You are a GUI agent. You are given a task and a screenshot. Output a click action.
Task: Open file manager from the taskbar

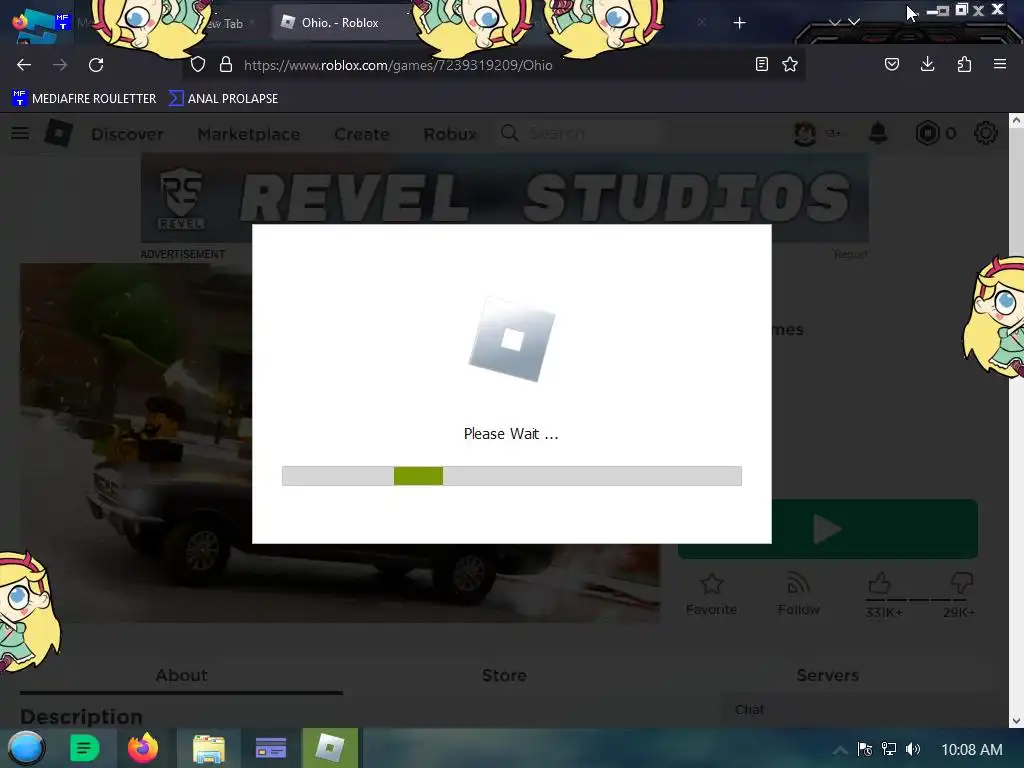(x=208, y=748)
